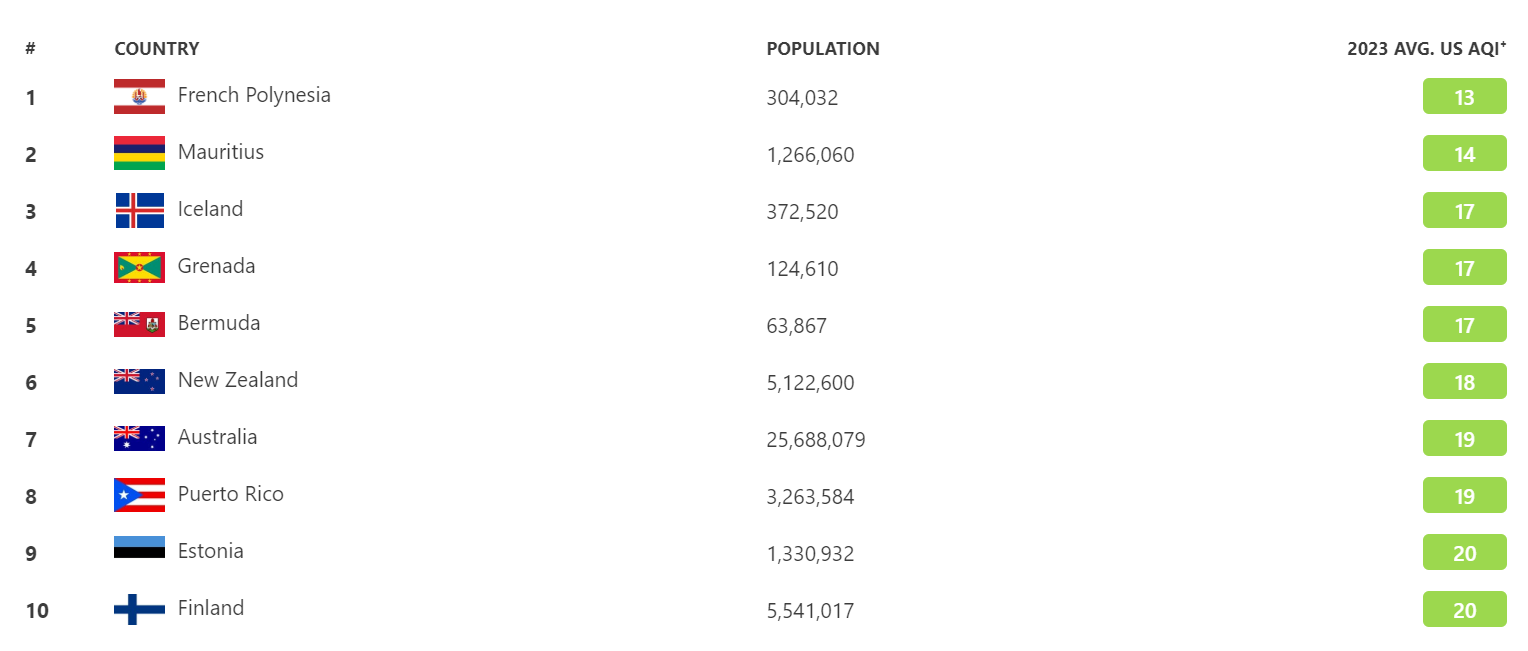Image resolution: width=1528 pixels, height=651 pixels.
Task: Click the POPULATION column header
Action: tap(823, 49)
